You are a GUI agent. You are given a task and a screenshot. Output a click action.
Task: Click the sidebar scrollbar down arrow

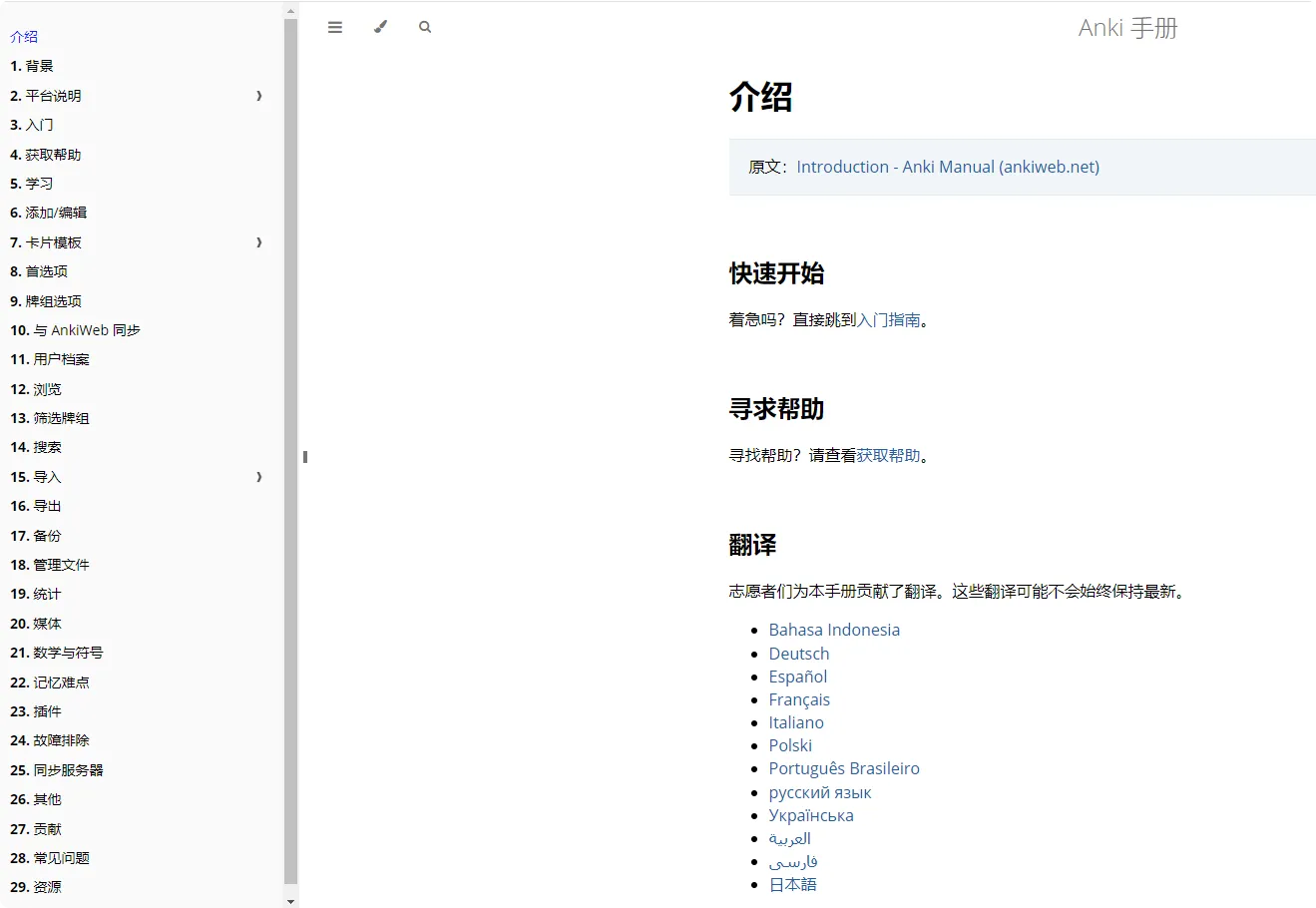(x=291, y=901)
